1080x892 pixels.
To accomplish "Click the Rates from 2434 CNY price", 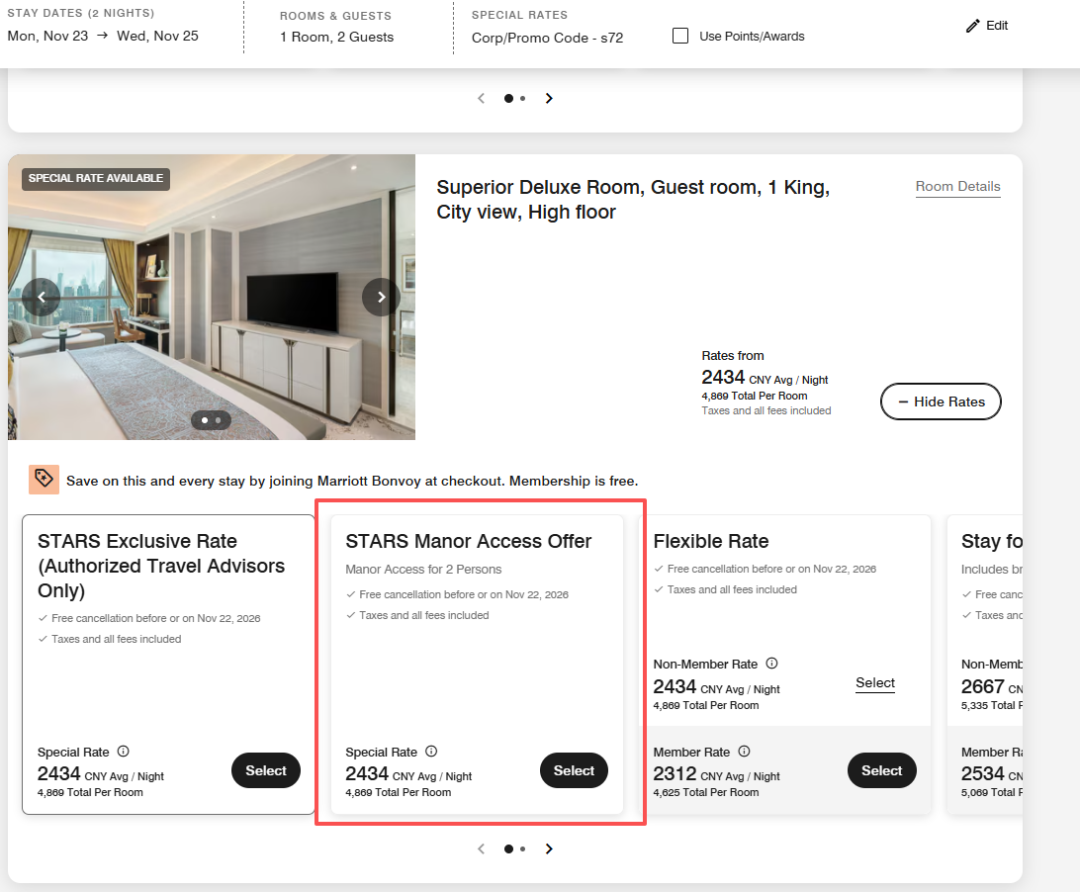I will 765,377.
